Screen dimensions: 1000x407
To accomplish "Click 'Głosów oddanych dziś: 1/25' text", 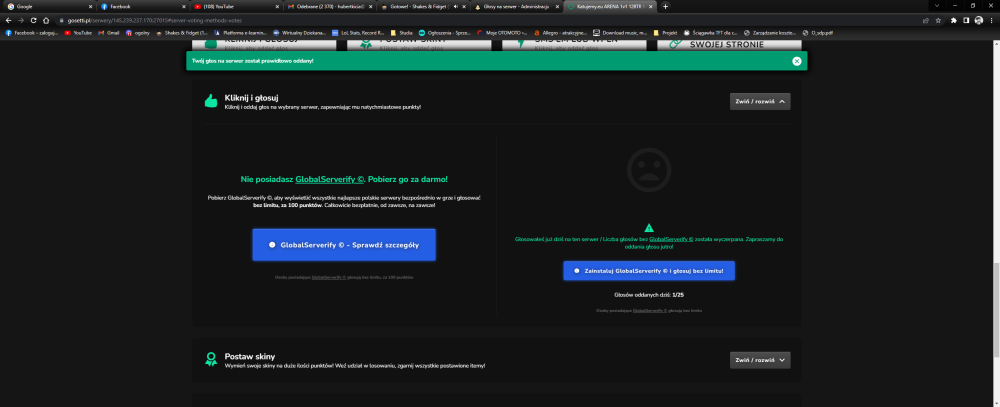I will [x=649, y=295].
